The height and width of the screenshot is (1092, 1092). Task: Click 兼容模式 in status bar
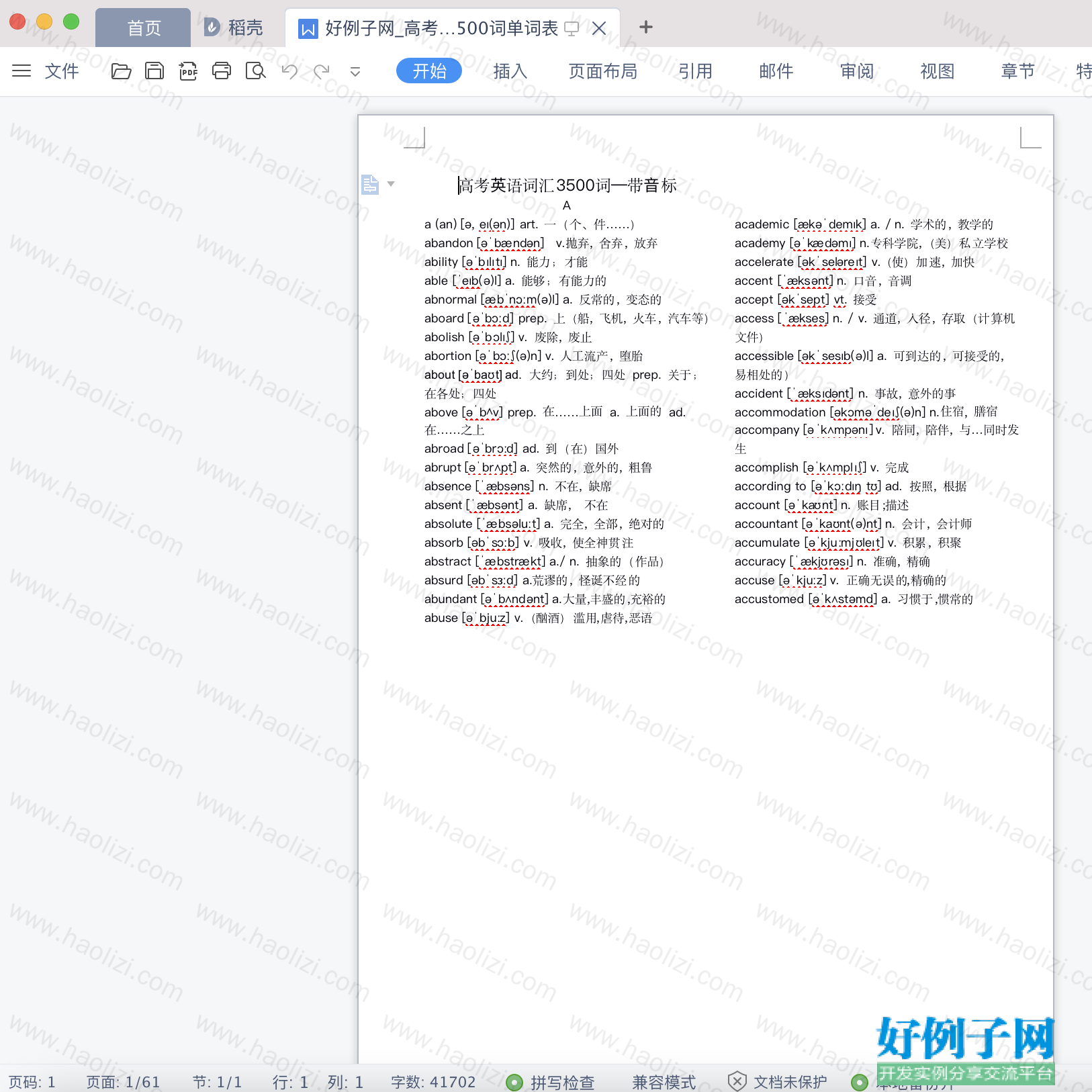pos(664,1082)
